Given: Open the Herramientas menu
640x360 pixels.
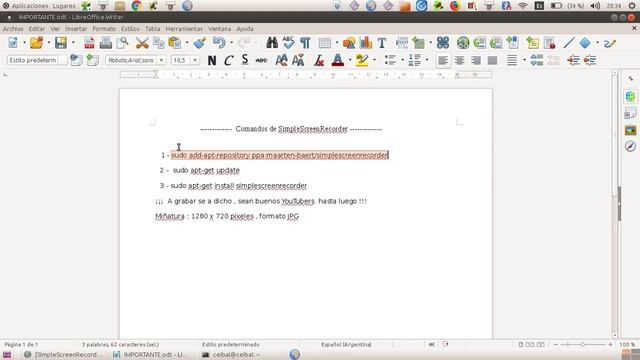Looking at the screenshot, I should pyautogui.click(x=184, y=29).
